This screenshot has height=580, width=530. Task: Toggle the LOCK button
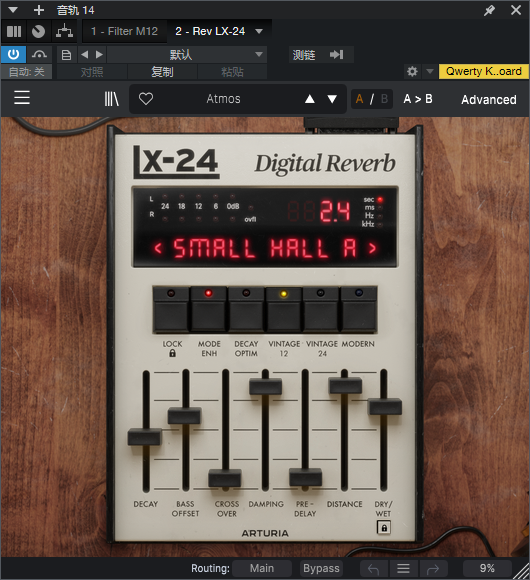tap(171, 310)
